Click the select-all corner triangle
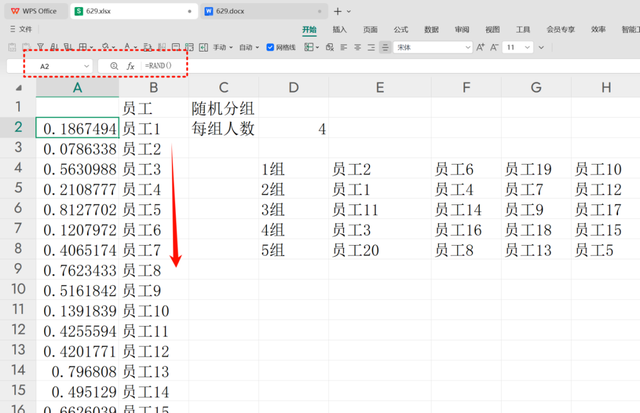Viewport: 640px width, 413px height. click(x=18, y=88)
